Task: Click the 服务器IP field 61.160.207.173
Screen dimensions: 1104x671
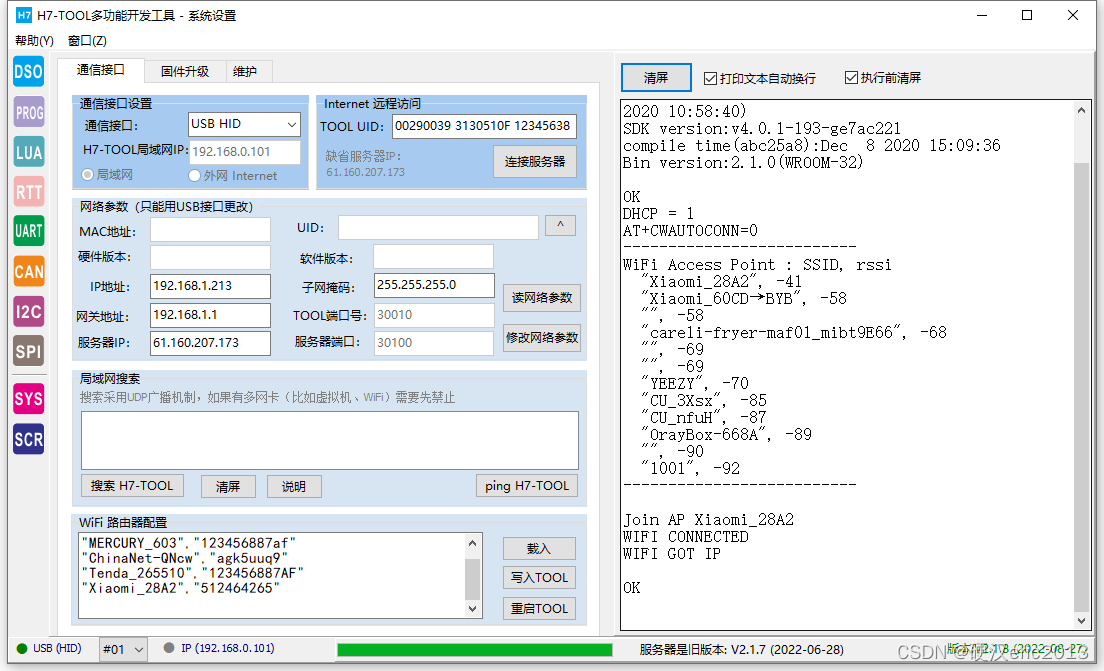Action: (210, 343)
